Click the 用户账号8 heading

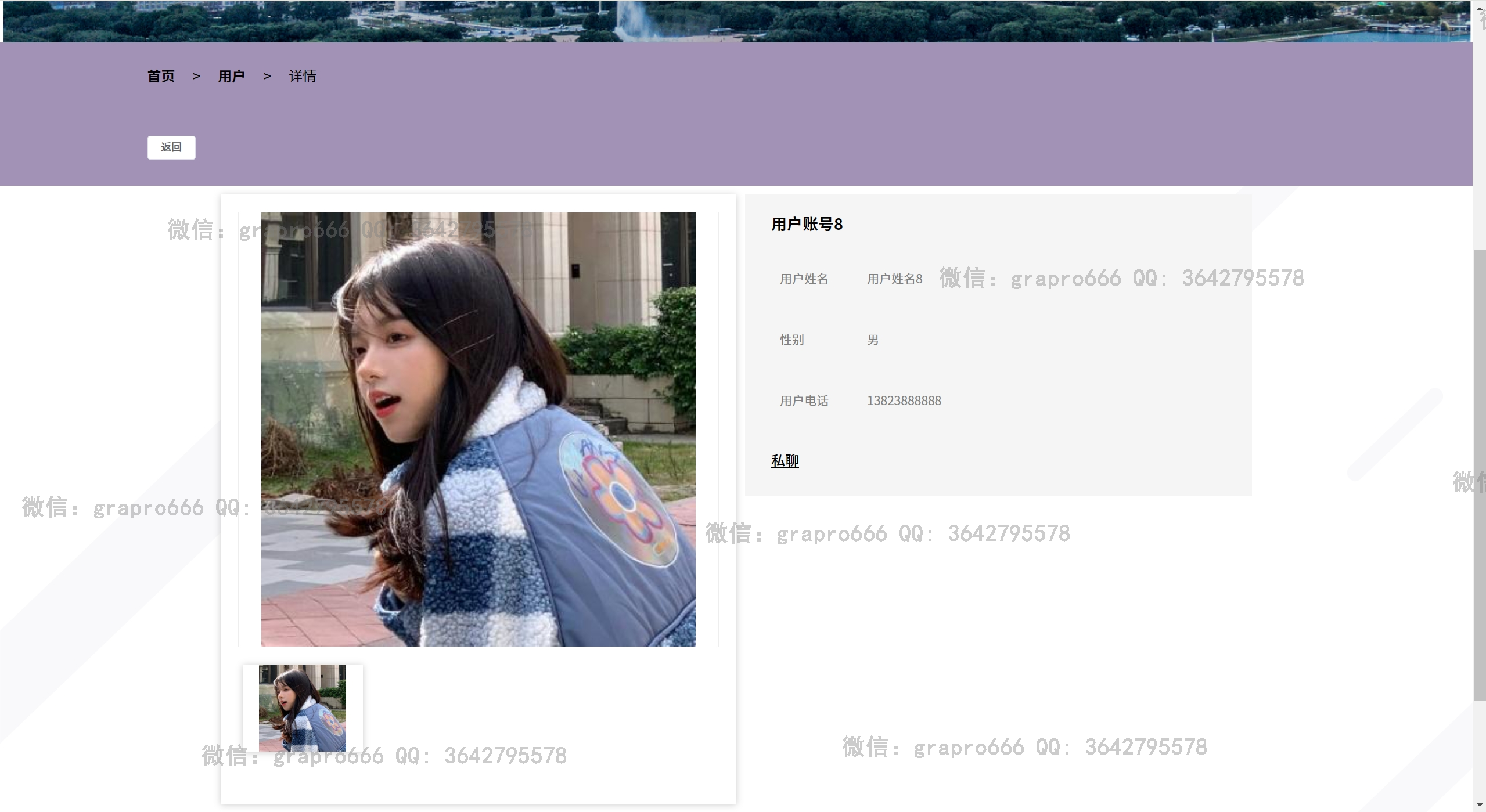click(807, 225)
